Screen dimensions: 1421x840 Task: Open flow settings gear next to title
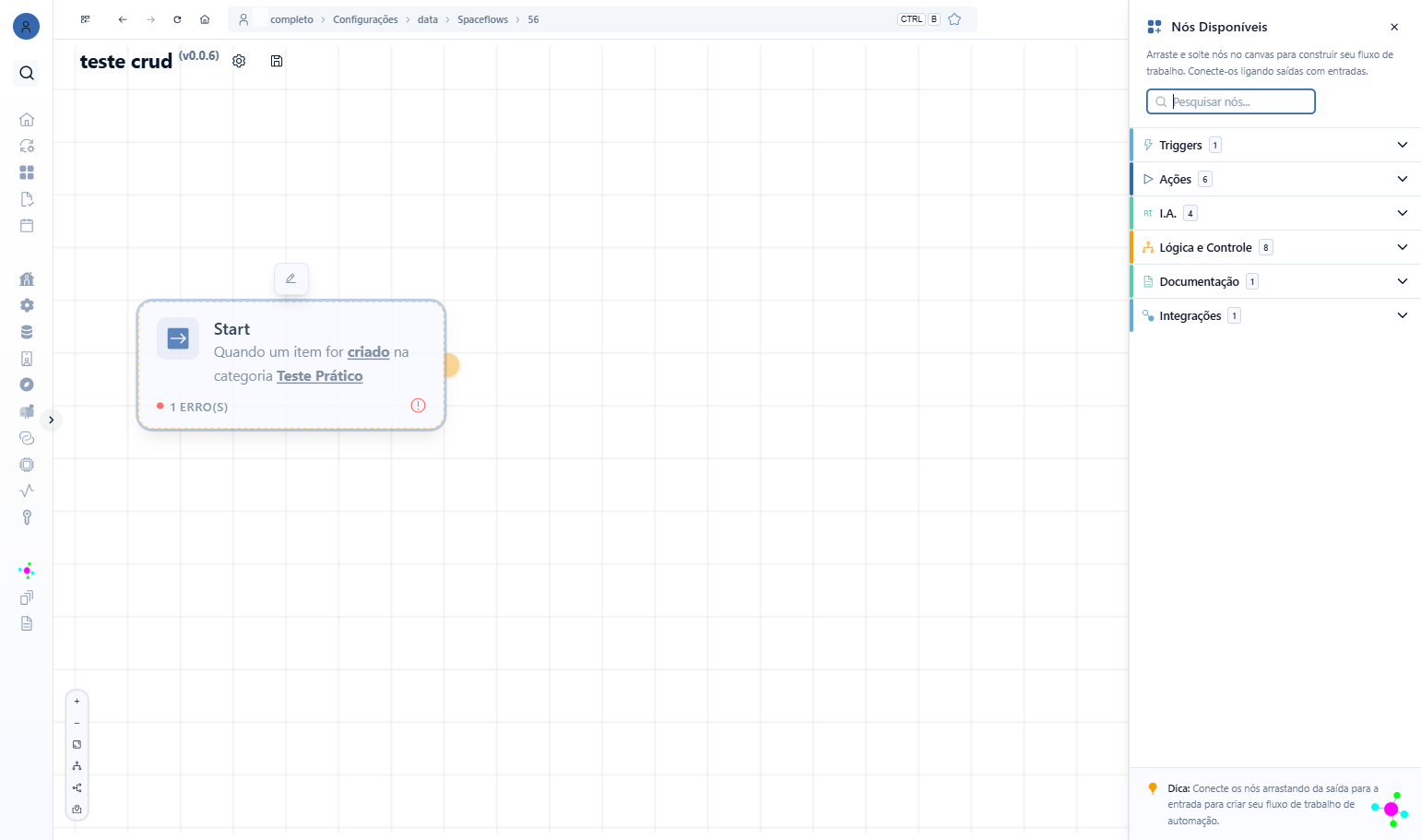239,61
